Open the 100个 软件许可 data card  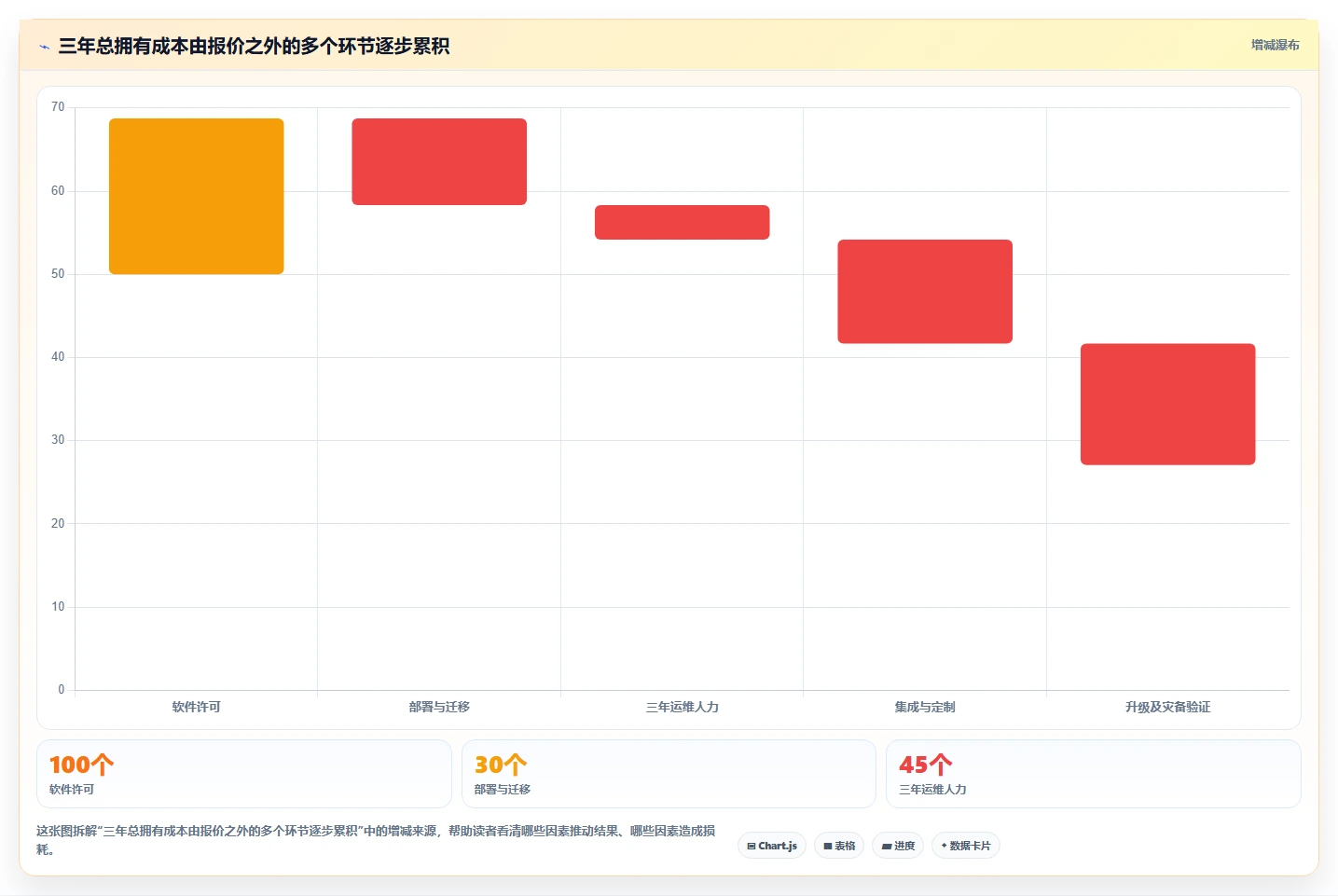(x=244, y=774)
